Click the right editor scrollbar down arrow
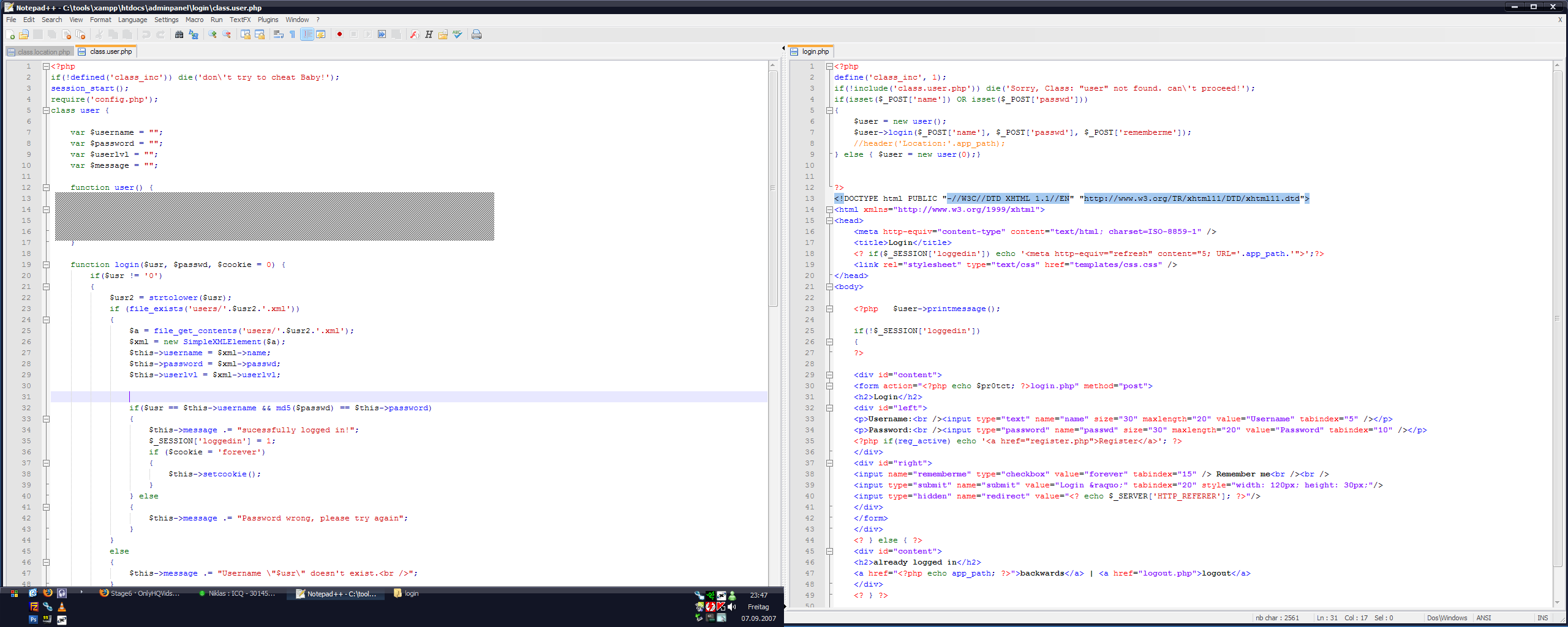Image resolution: width=1568 pixels, height=627 pixels. tap(1557, 603)
